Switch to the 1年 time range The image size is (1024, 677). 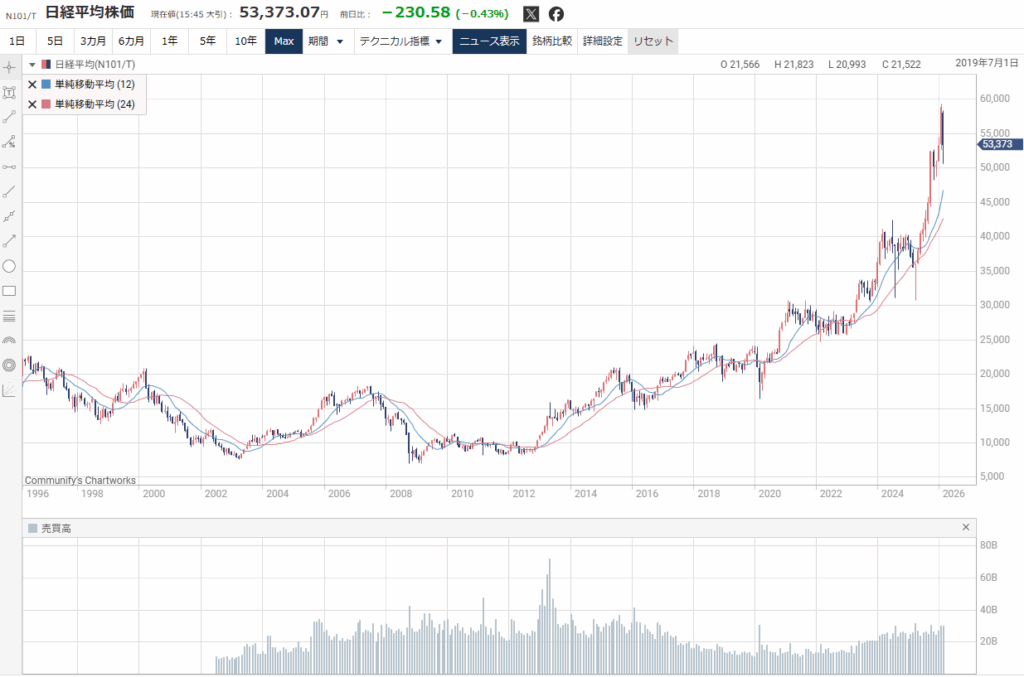[170, 41]
